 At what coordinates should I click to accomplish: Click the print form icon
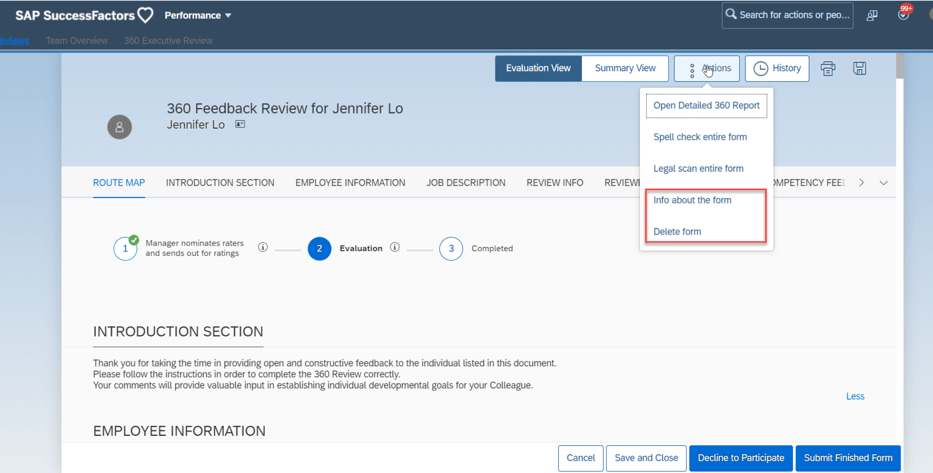pyautogui.click(x=828, y=69)
